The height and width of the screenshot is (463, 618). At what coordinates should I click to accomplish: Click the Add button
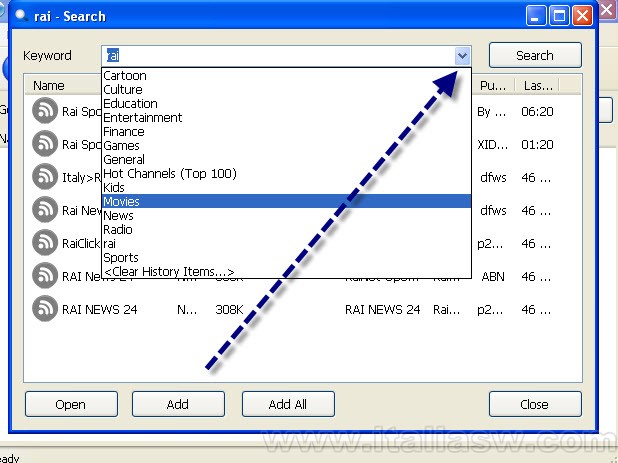pyautogui.click(x=178, y=404)
